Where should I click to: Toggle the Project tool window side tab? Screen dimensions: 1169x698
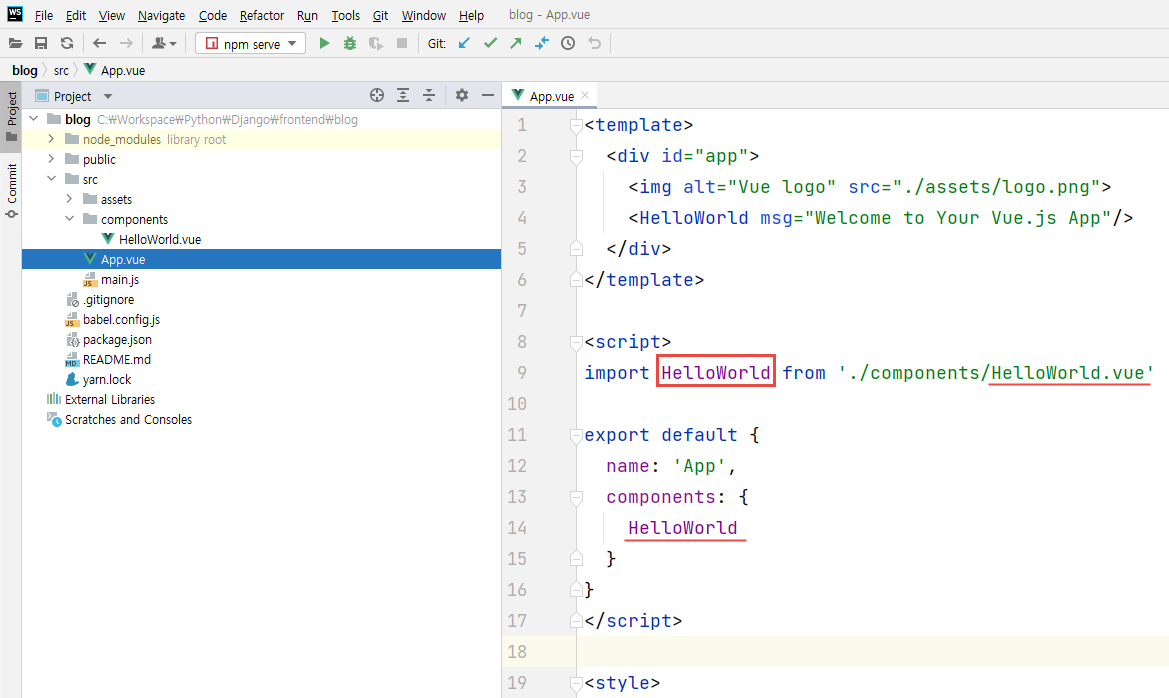(x=11, y=116)
